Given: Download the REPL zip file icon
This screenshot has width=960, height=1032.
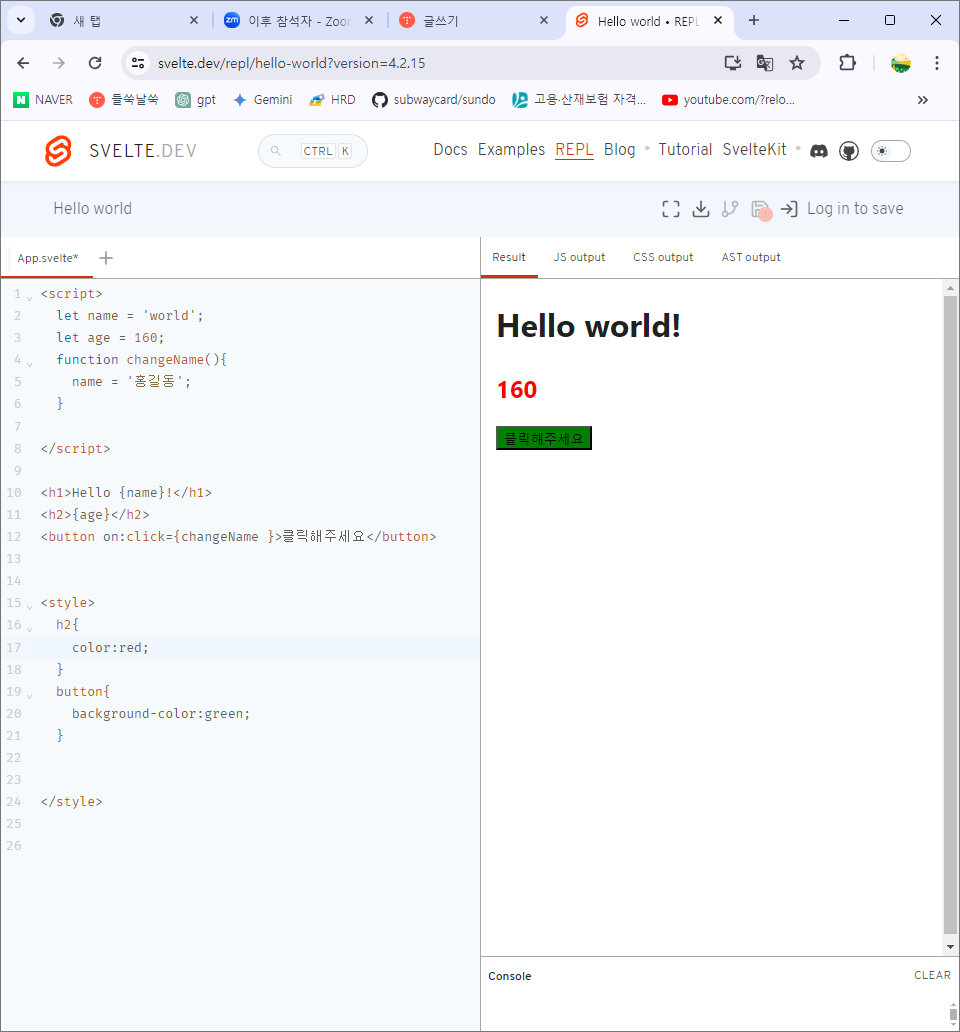Looking at the screenshot, I should pos(701,209).
